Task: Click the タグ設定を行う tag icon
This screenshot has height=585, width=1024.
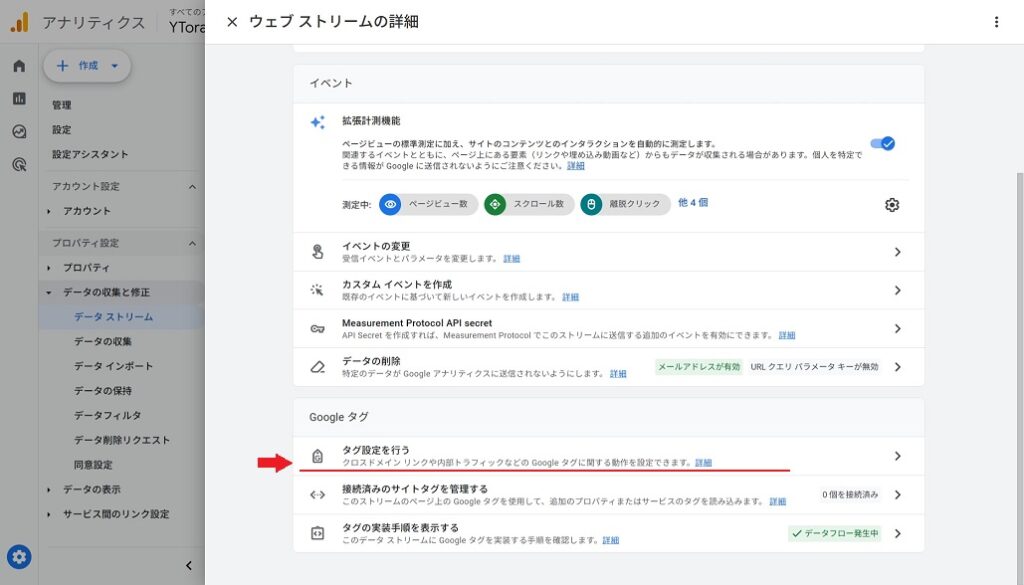Action: point(317,456)
